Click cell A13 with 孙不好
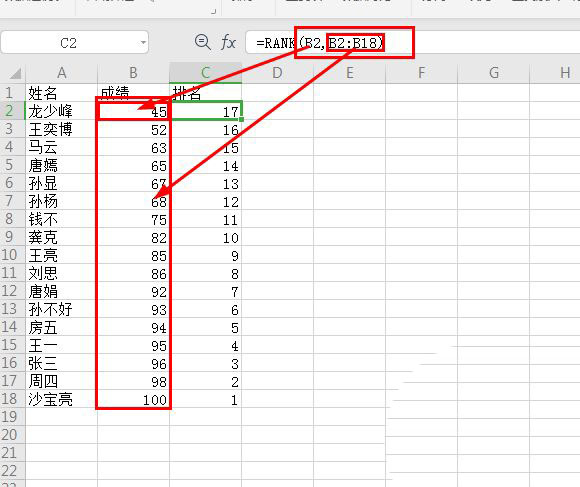 click(x=61, y=309)
